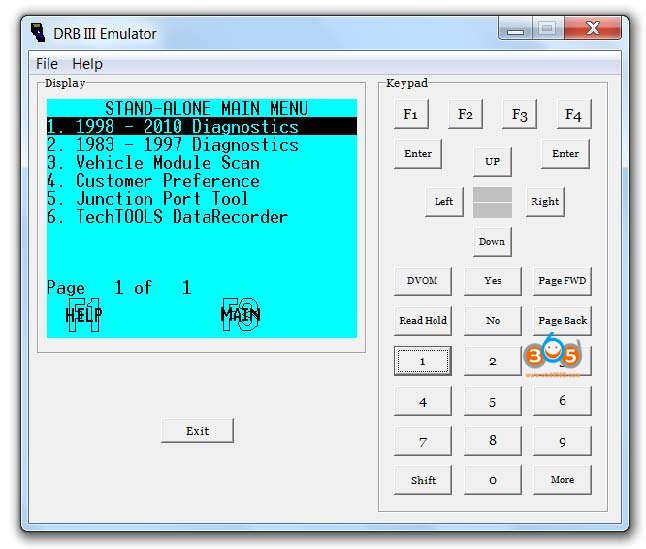The width and height of the screenshot is (646, 549).
Task: Click the DVOM button
Action: tap(422, 281)
